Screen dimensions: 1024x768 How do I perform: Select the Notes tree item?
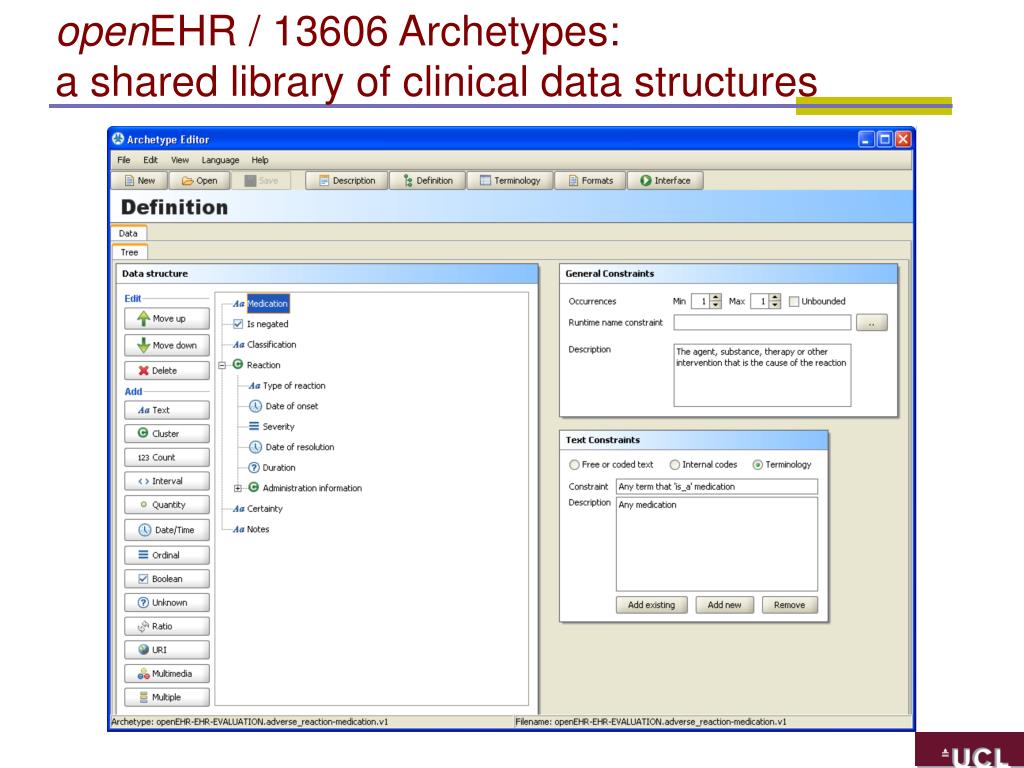click(x=258, y=530)
